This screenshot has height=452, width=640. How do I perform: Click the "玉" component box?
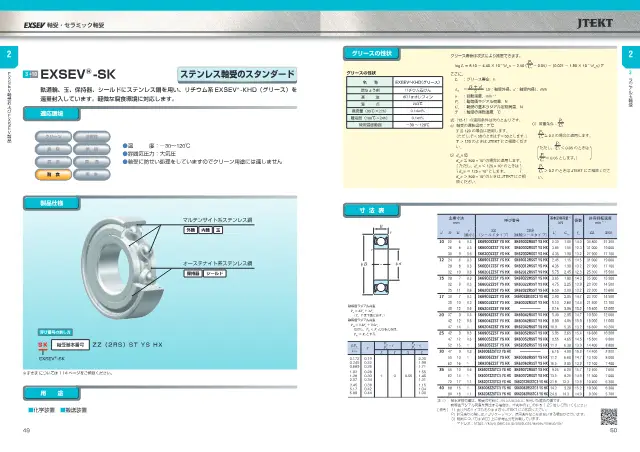tap(218, 230)
